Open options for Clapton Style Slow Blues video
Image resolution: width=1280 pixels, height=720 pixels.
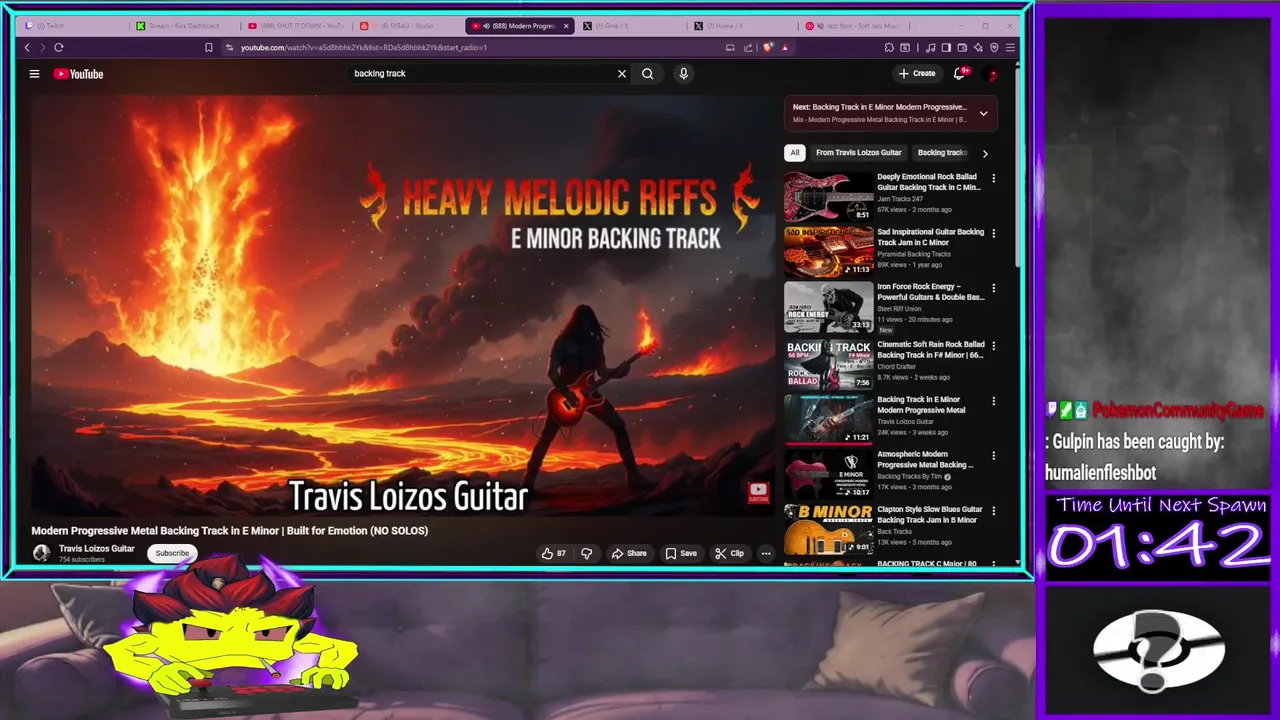(x=993, y=511)
